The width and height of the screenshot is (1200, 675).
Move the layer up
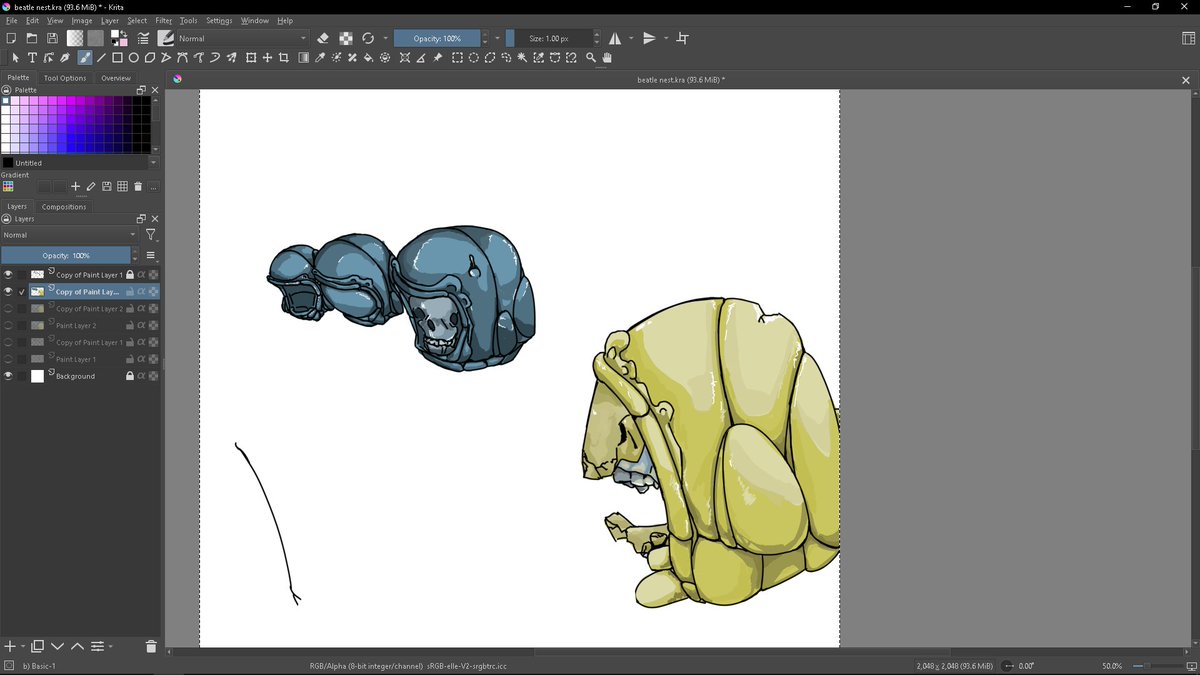pos(77,647)
